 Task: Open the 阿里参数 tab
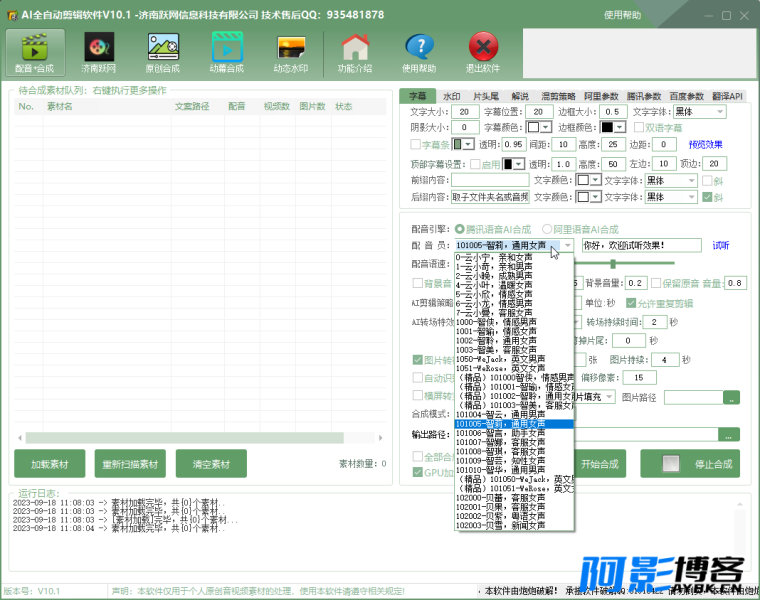pos(601,96)
